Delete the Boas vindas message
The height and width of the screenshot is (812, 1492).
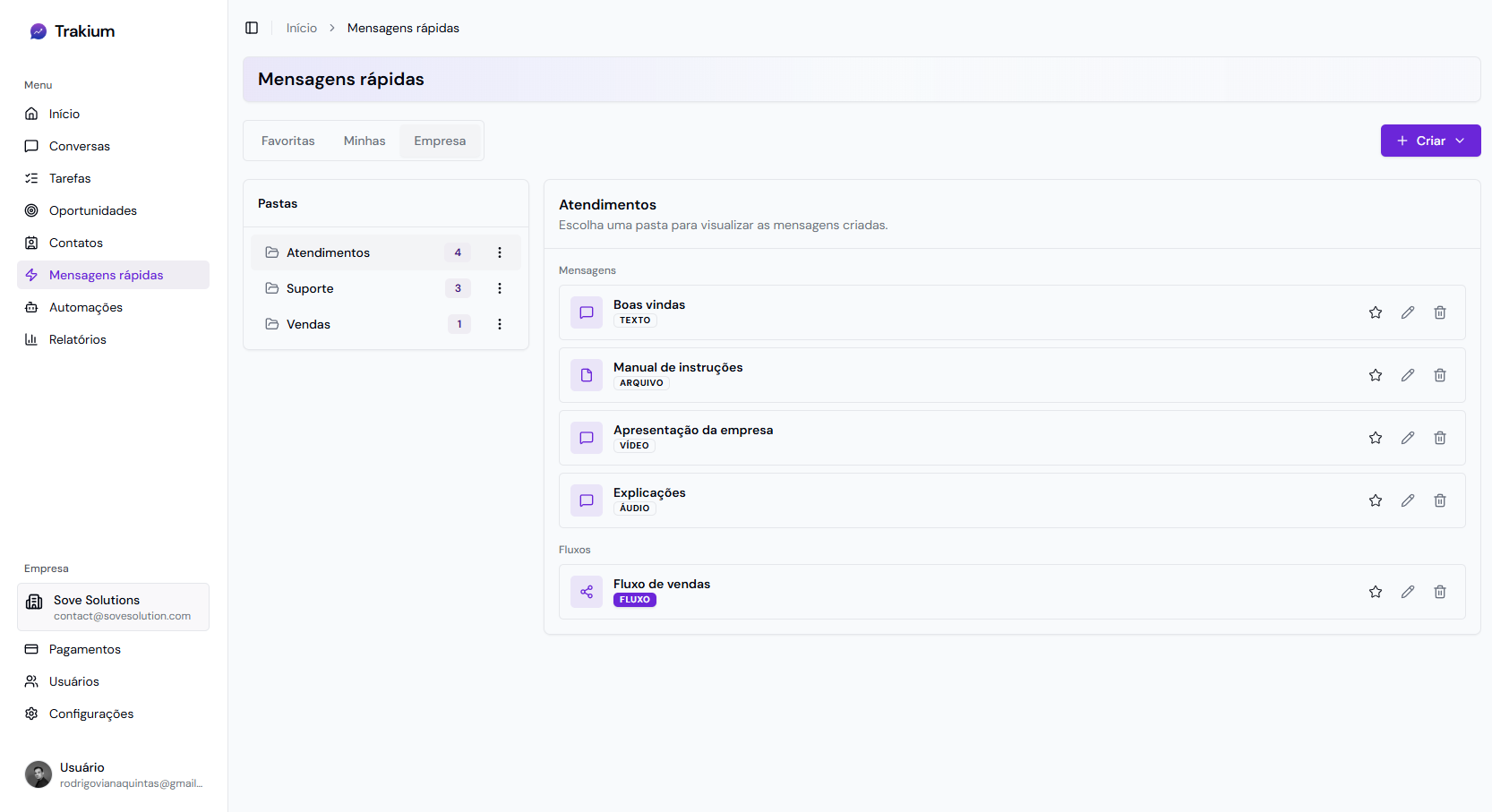(1439, 312)
